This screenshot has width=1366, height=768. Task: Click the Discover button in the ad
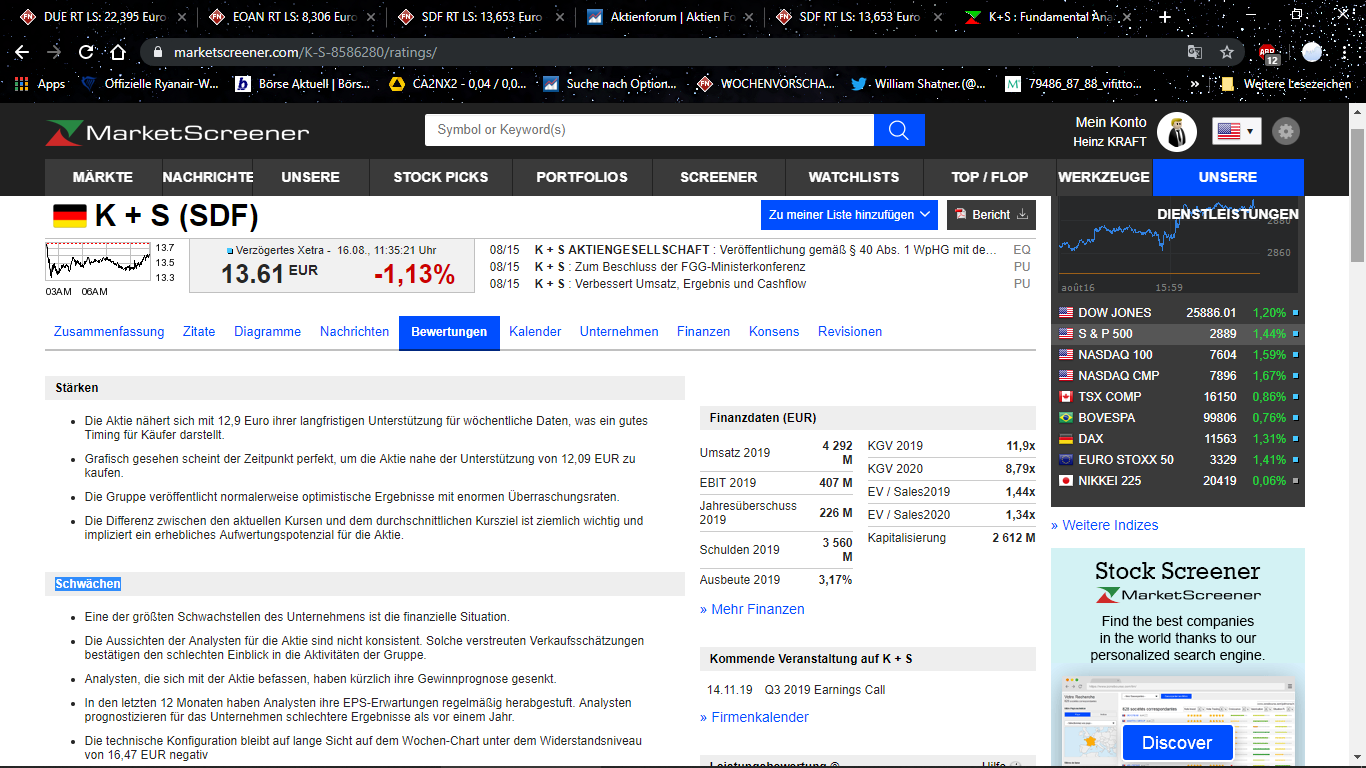pos(1177,743)
